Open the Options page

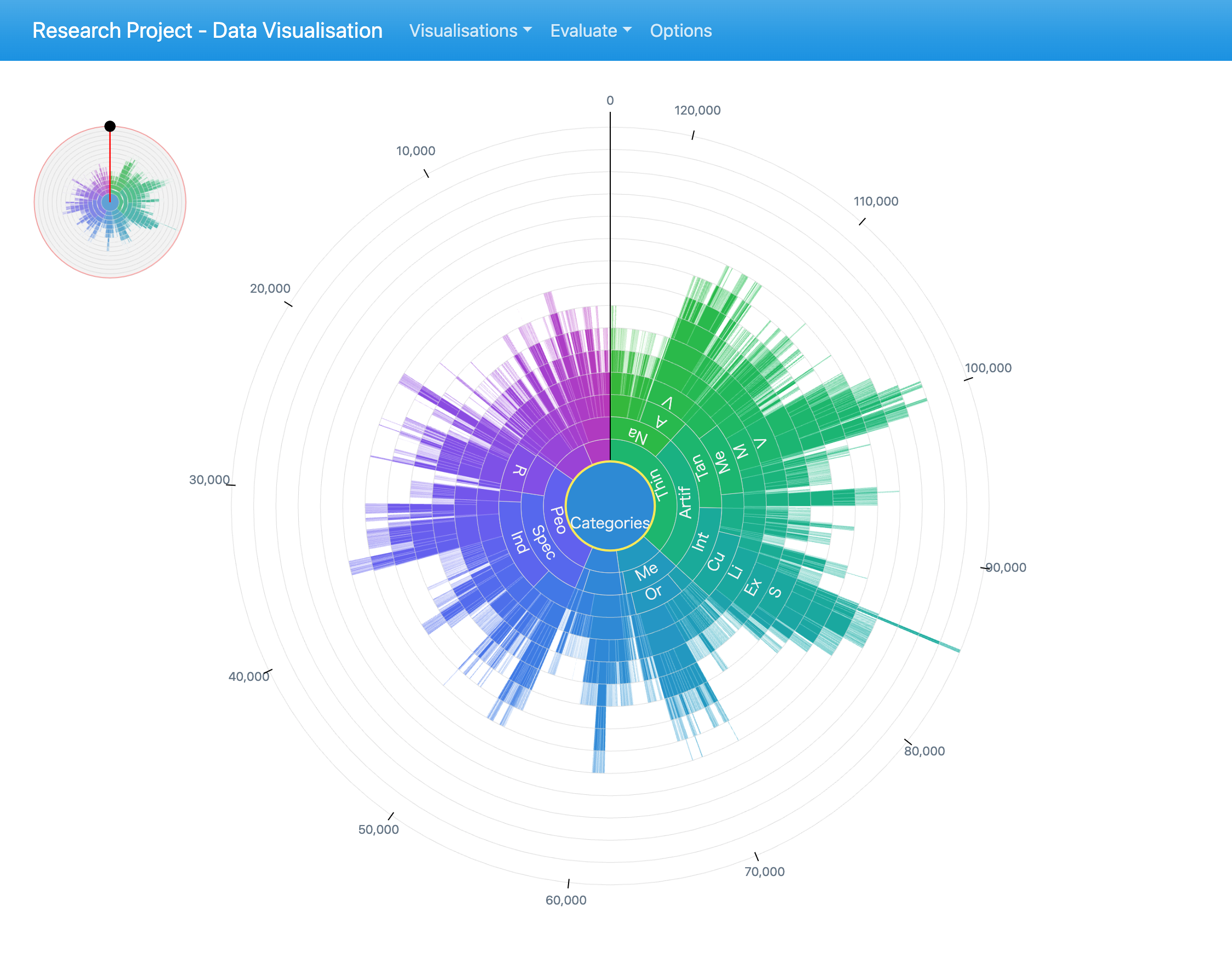coord(680,31)
